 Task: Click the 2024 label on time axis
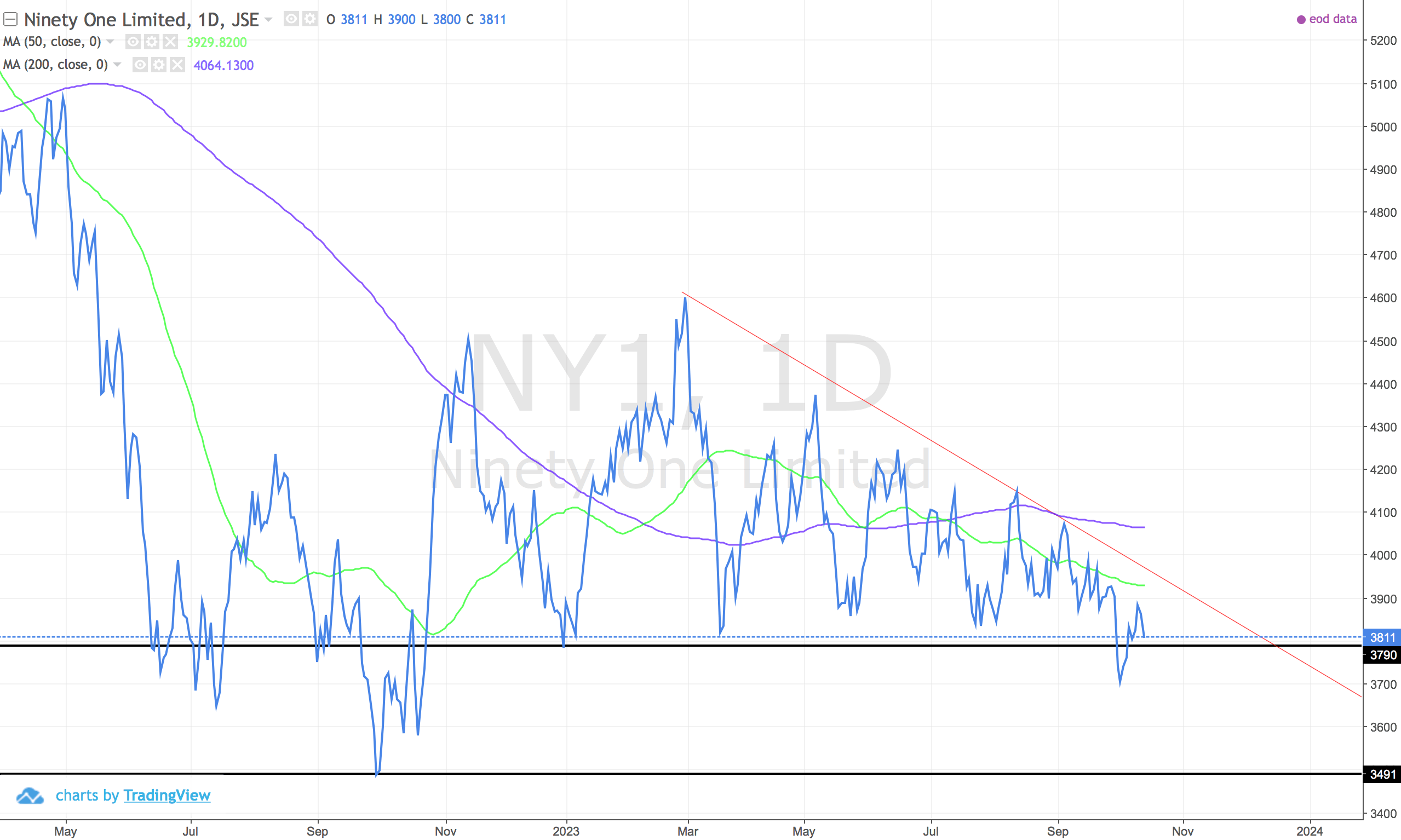(1310, 831)
